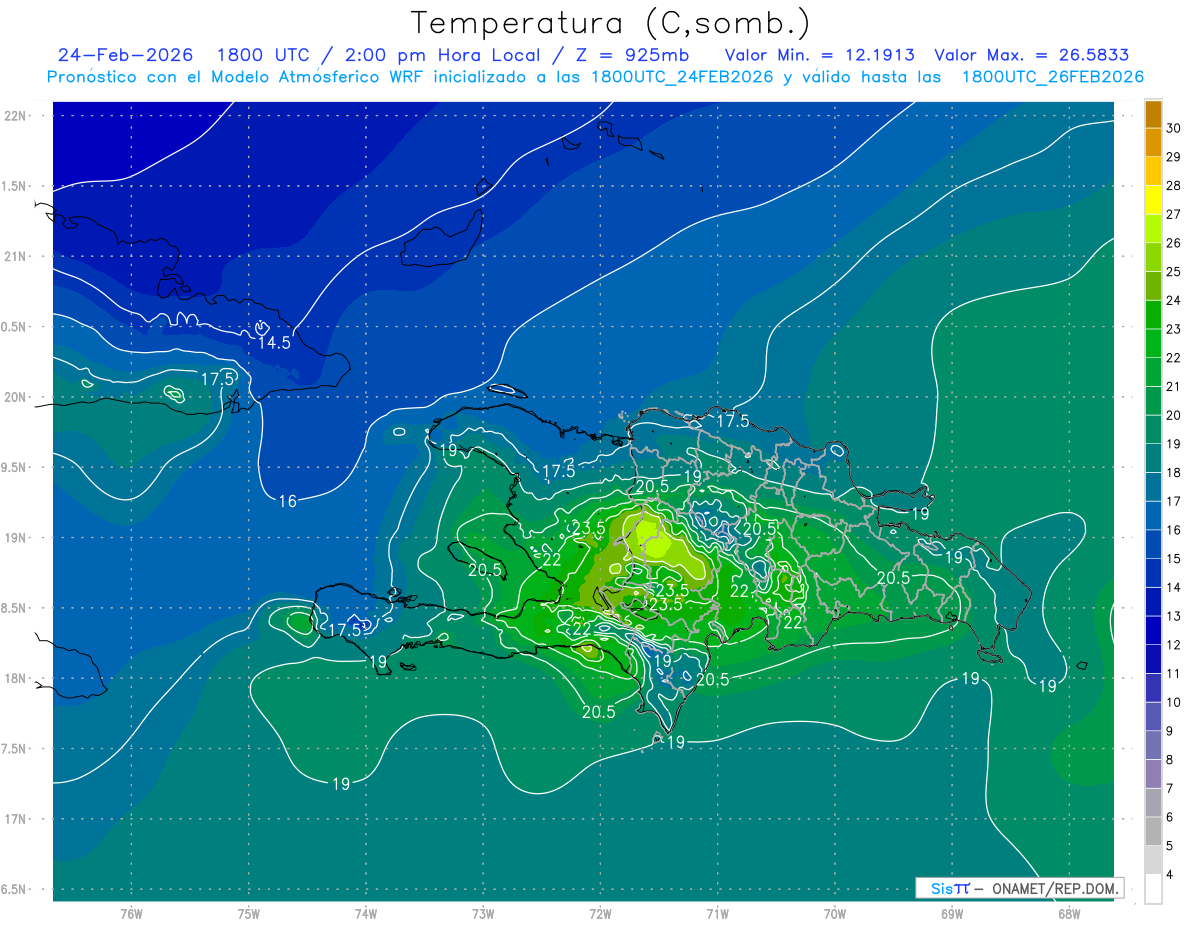Click the "68W" longitude axis label
1200x927 pixels.
point(1069,914)
